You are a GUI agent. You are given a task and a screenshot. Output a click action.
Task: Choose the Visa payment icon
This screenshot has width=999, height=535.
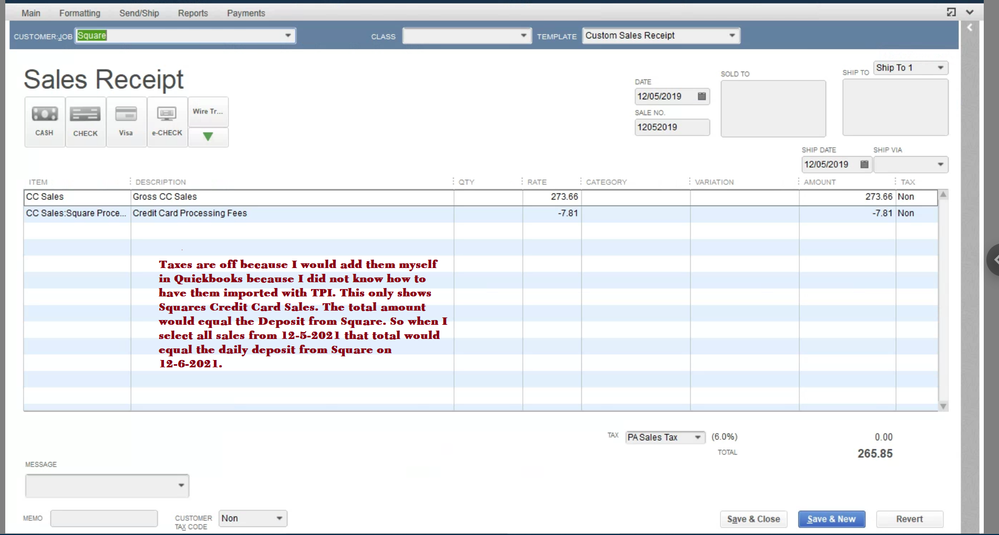[126, 121]
